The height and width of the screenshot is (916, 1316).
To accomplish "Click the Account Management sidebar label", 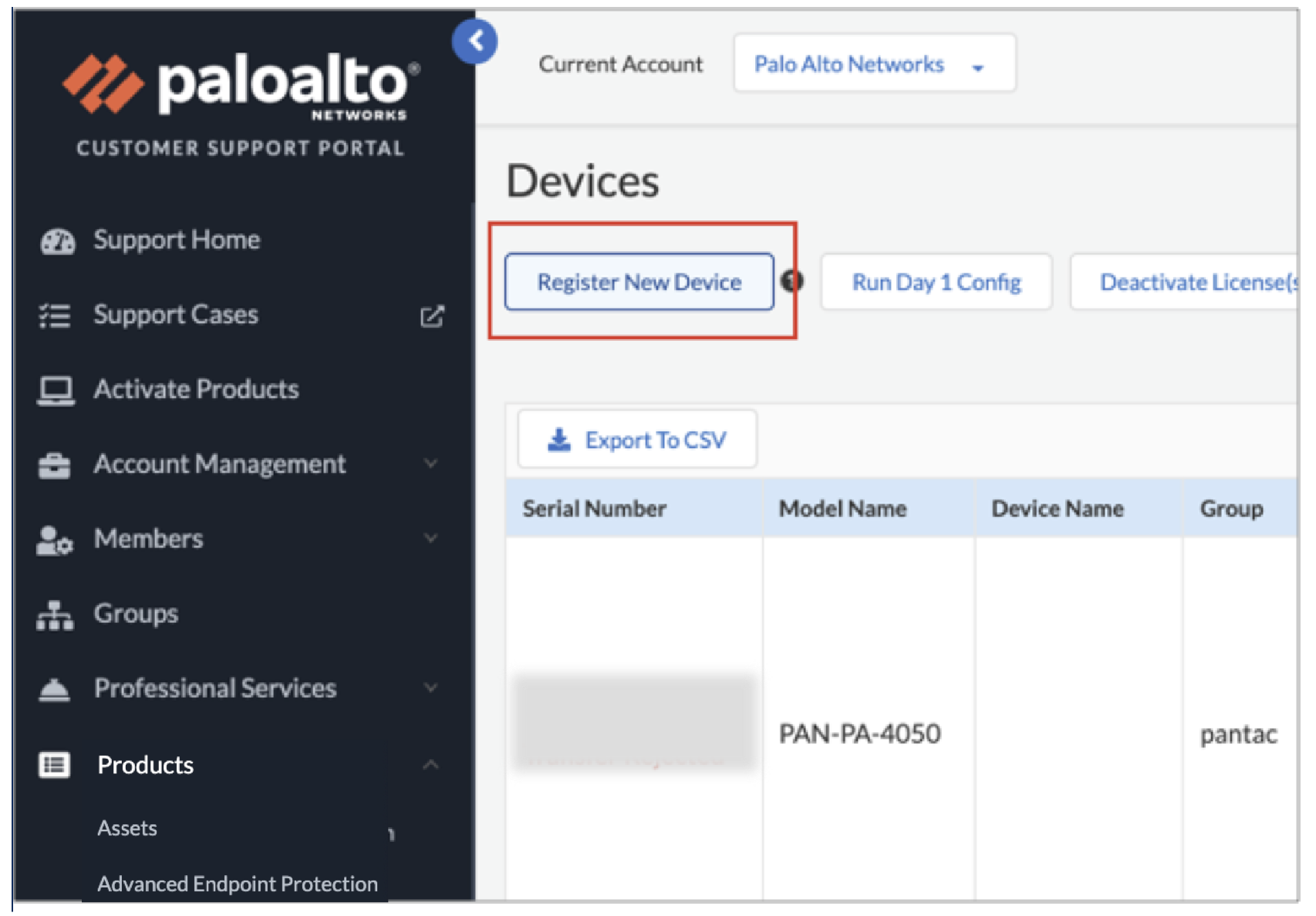I will 220,464.
